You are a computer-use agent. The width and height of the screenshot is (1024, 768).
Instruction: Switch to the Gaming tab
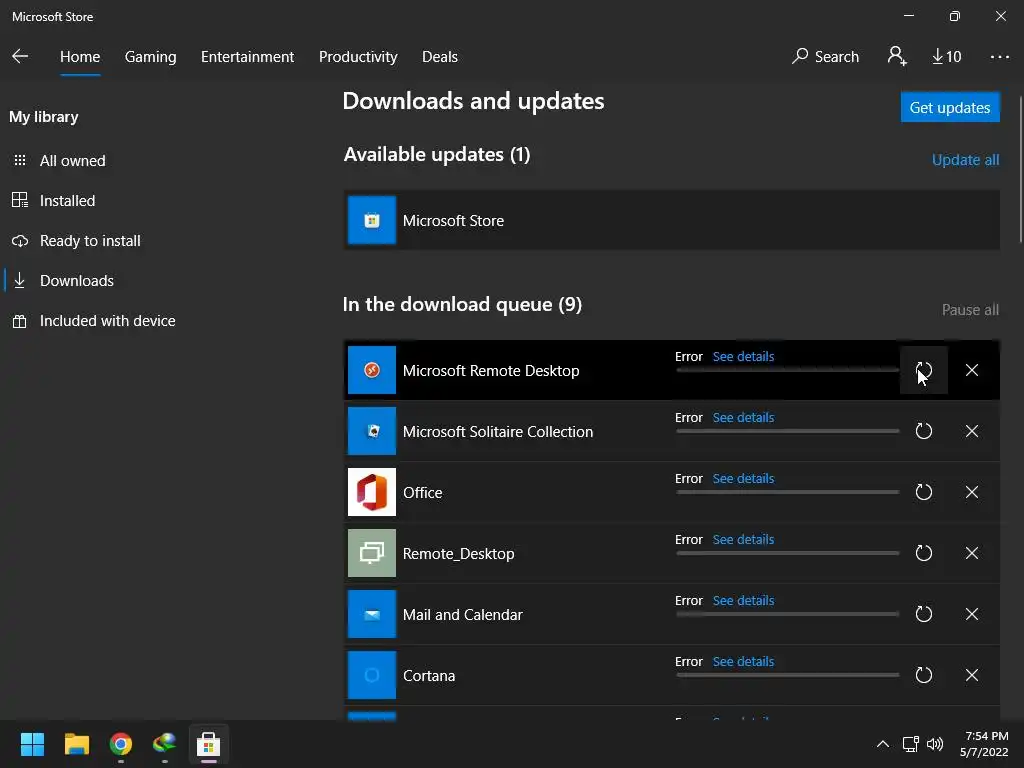point(150,57)
